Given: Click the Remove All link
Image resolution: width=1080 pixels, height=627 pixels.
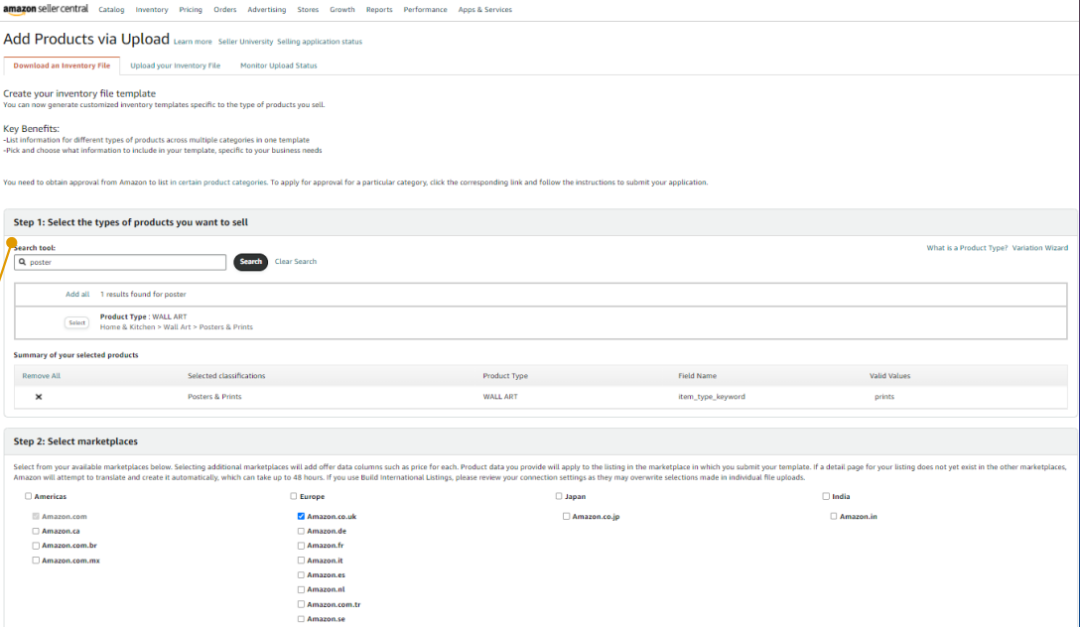Looking at the screenshot, I should point(41,376).
